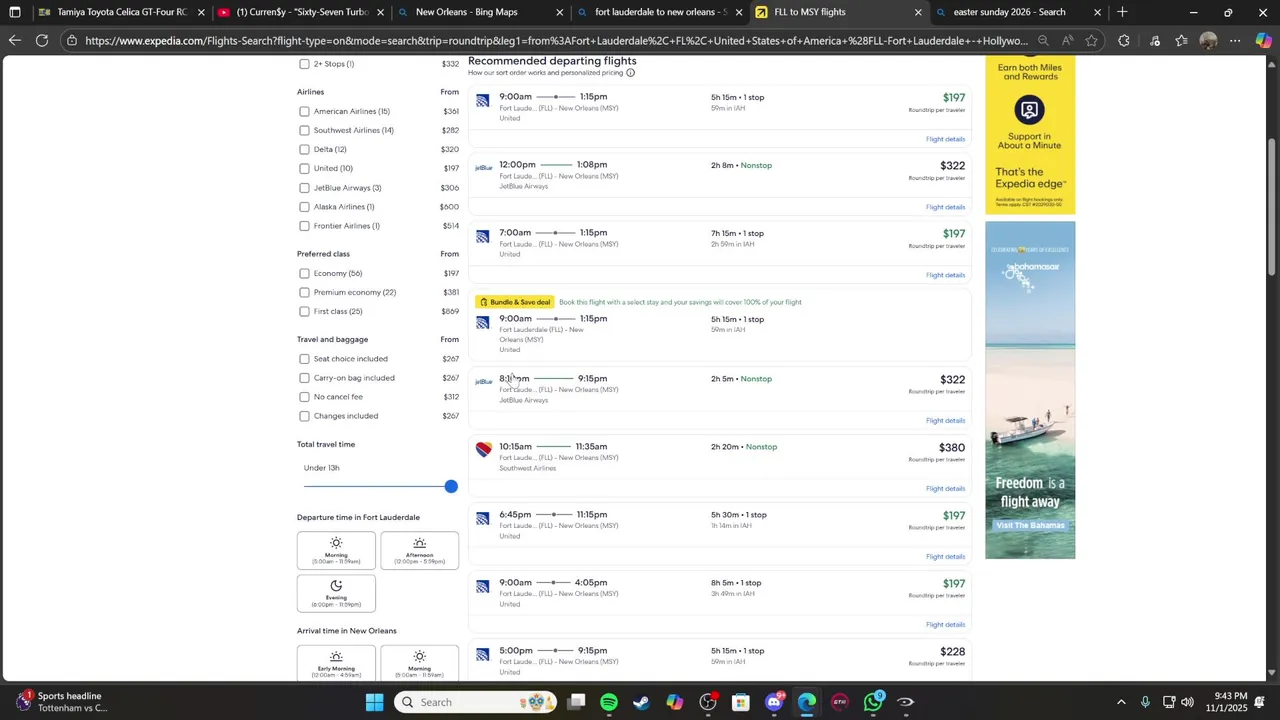Switch to the easter sunday 2026 Search tab

point(1018,12)
